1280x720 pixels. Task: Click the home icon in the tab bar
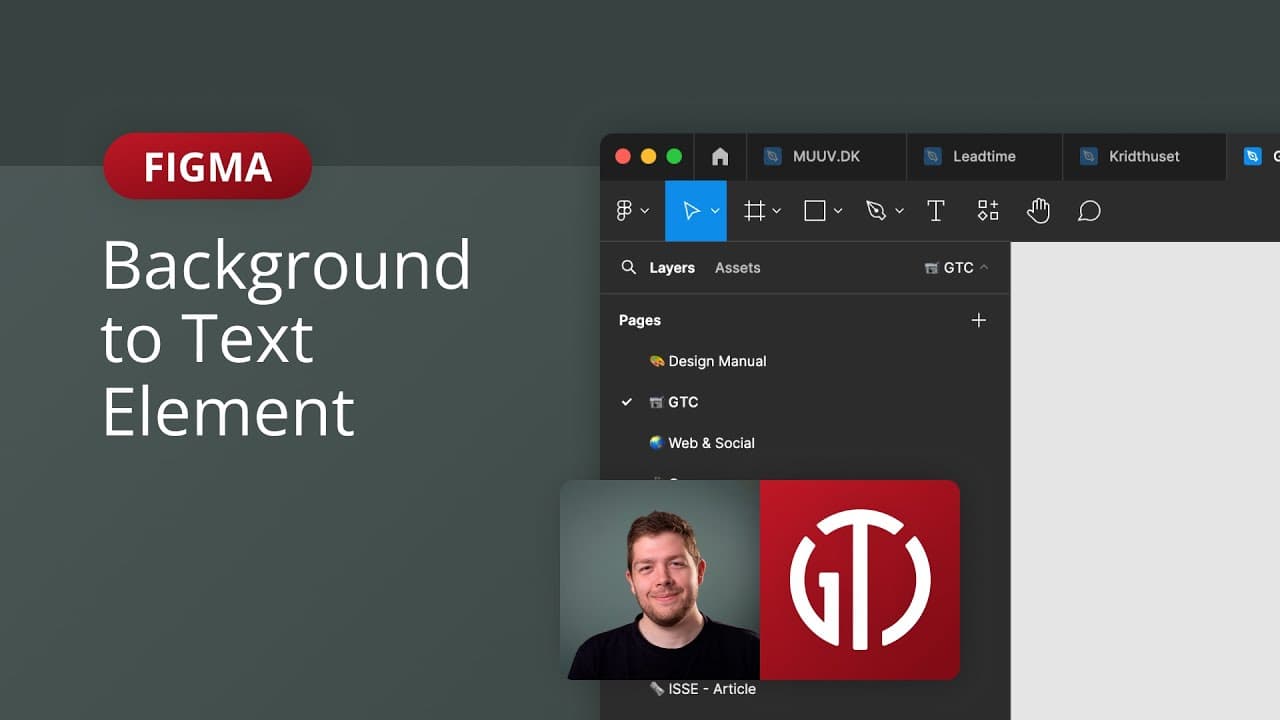pos(720,156)
